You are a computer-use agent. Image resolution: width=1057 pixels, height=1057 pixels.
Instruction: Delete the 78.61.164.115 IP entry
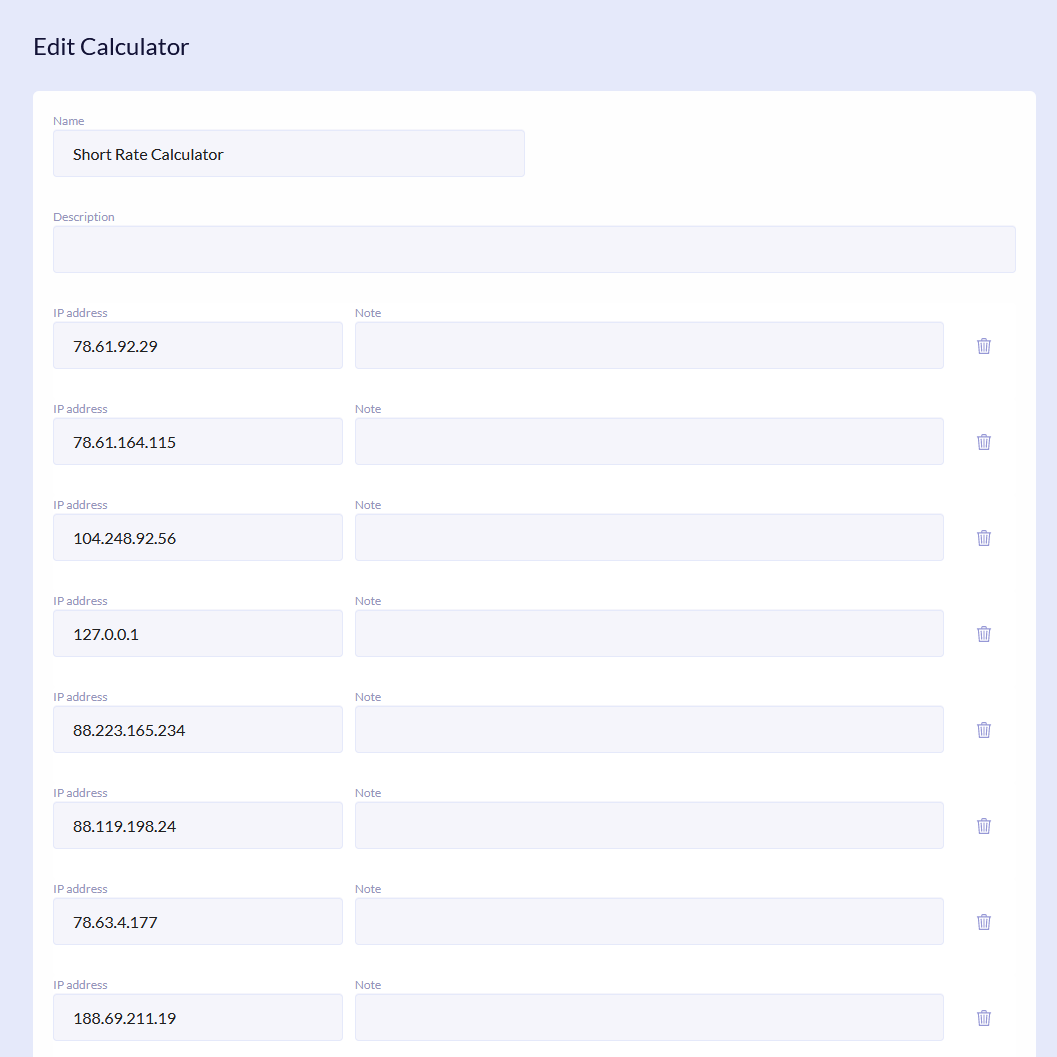tap(983, 441)
